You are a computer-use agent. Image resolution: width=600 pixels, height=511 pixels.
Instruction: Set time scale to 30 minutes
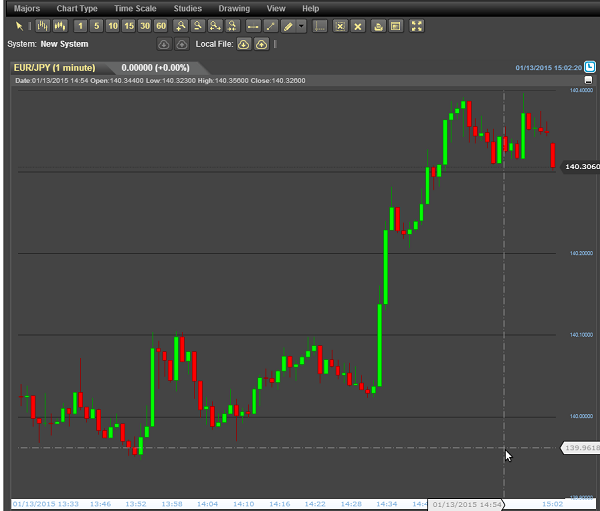pos(145,26)
